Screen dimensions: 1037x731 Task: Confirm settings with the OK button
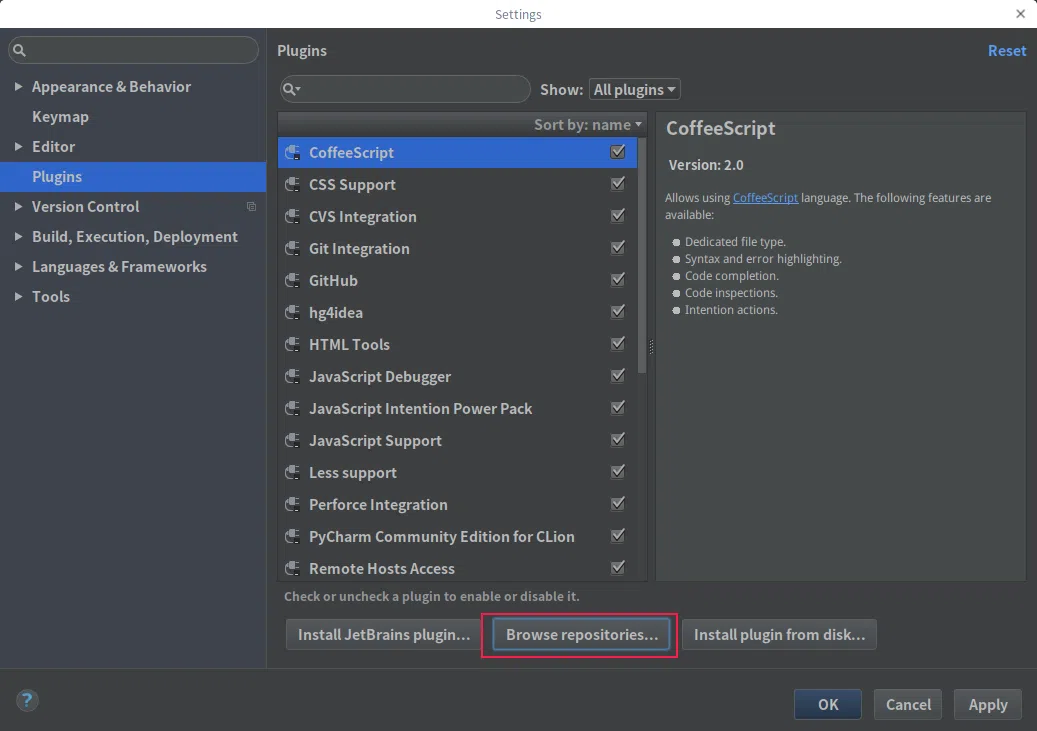pyautogui.click(x=827, y=705)
